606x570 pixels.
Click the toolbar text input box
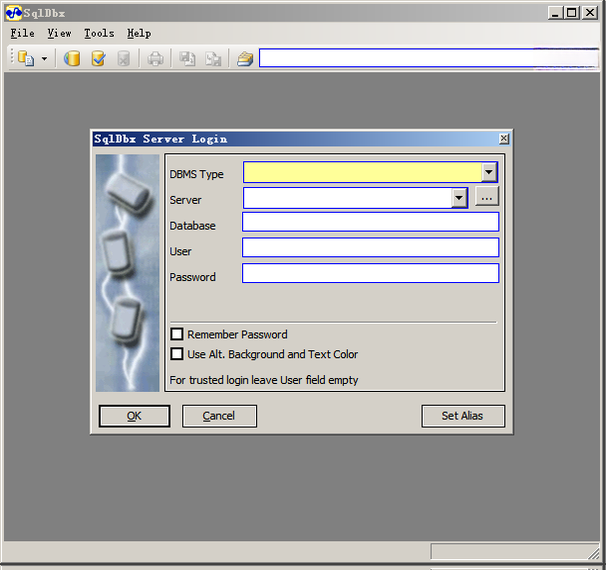click(x=429, y=58)
